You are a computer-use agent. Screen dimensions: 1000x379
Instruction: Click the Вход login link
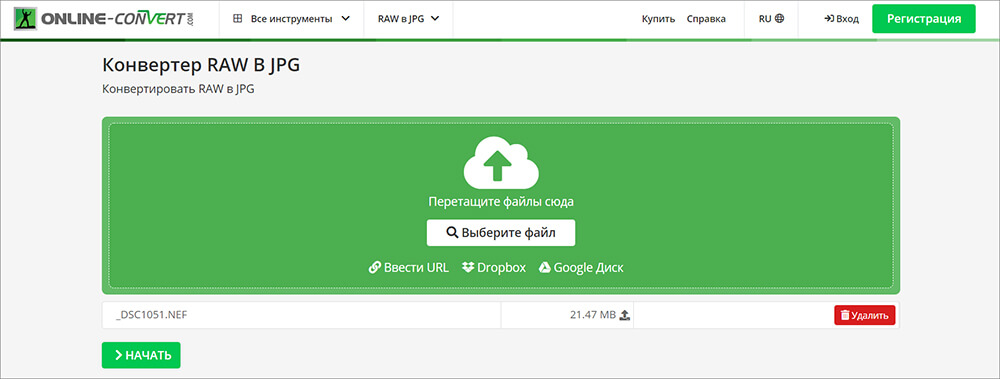pyautogui.click(x=841, y=19)
